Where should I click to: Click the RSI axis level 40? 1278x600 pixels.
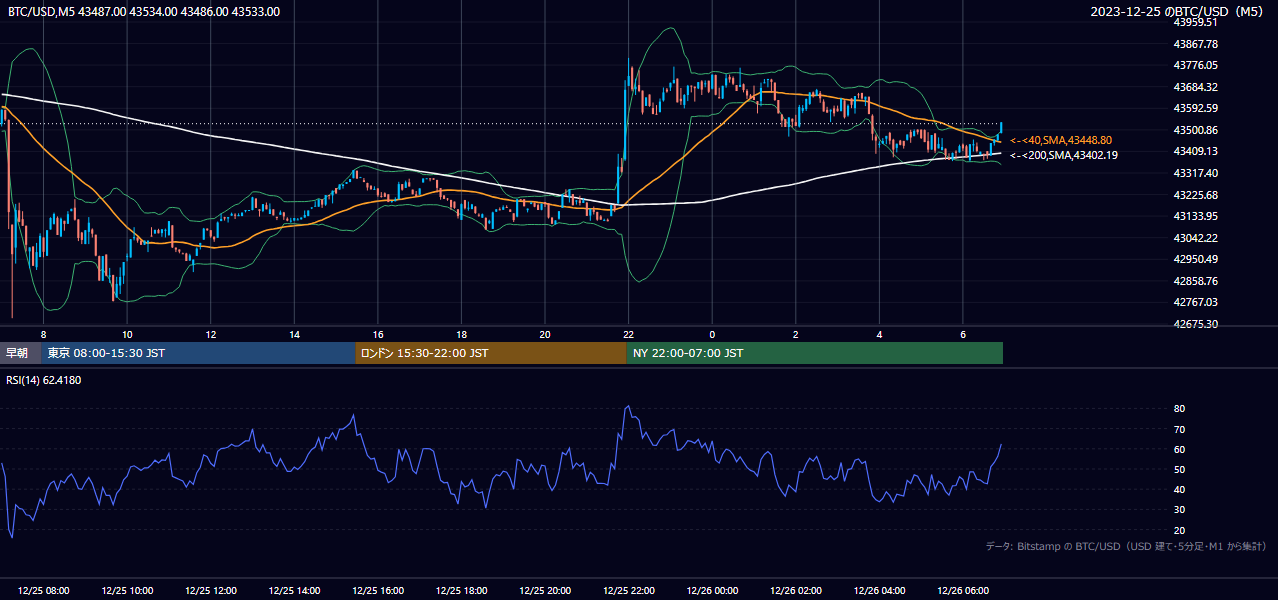click(x=1179, y=490)
